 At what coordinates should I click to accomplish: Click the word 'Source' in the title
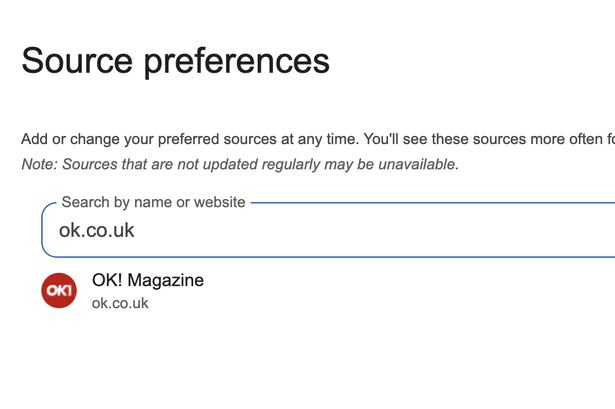coord(78,61)
